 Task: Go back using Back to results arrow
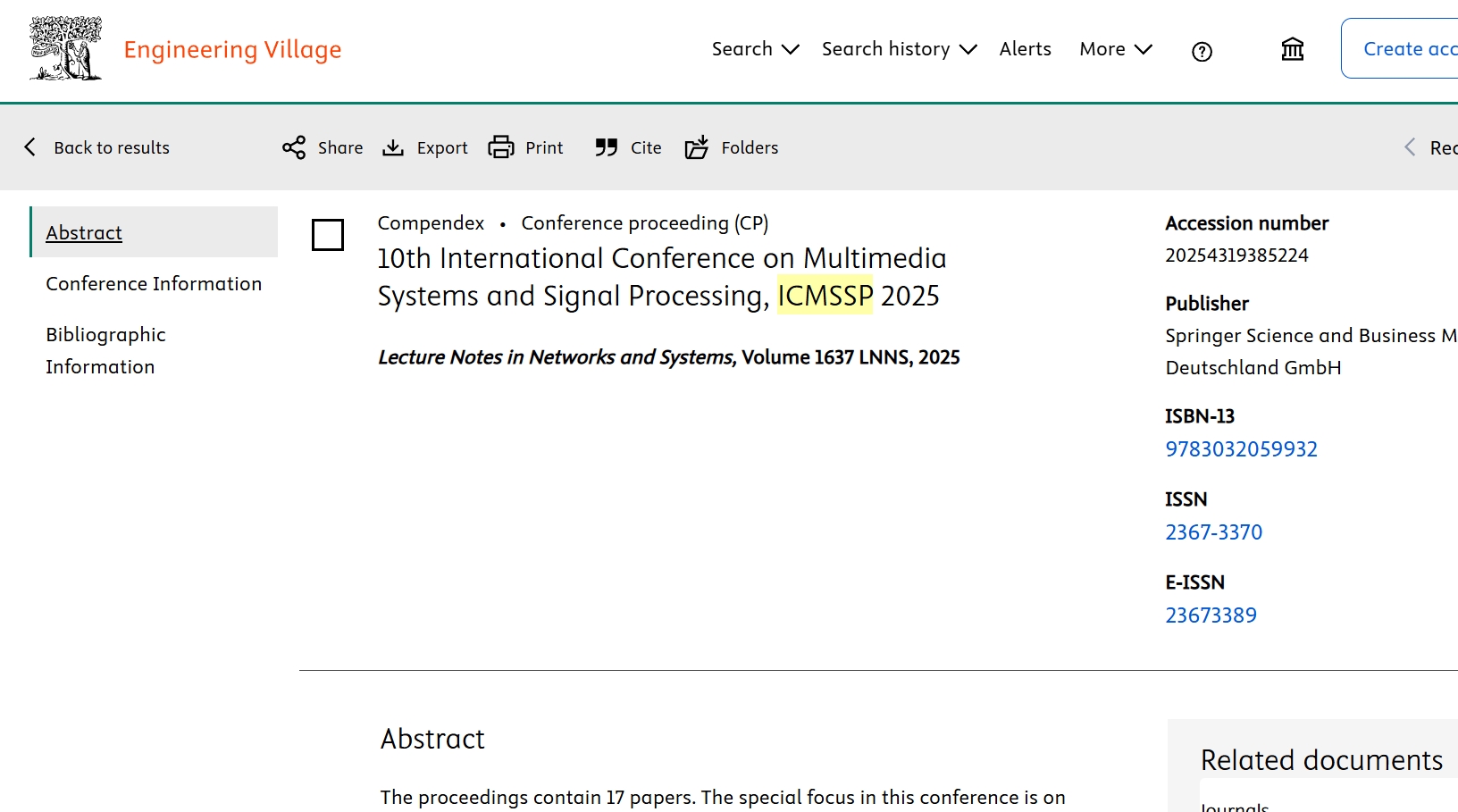pyautogui.click(x=31, y=147)
